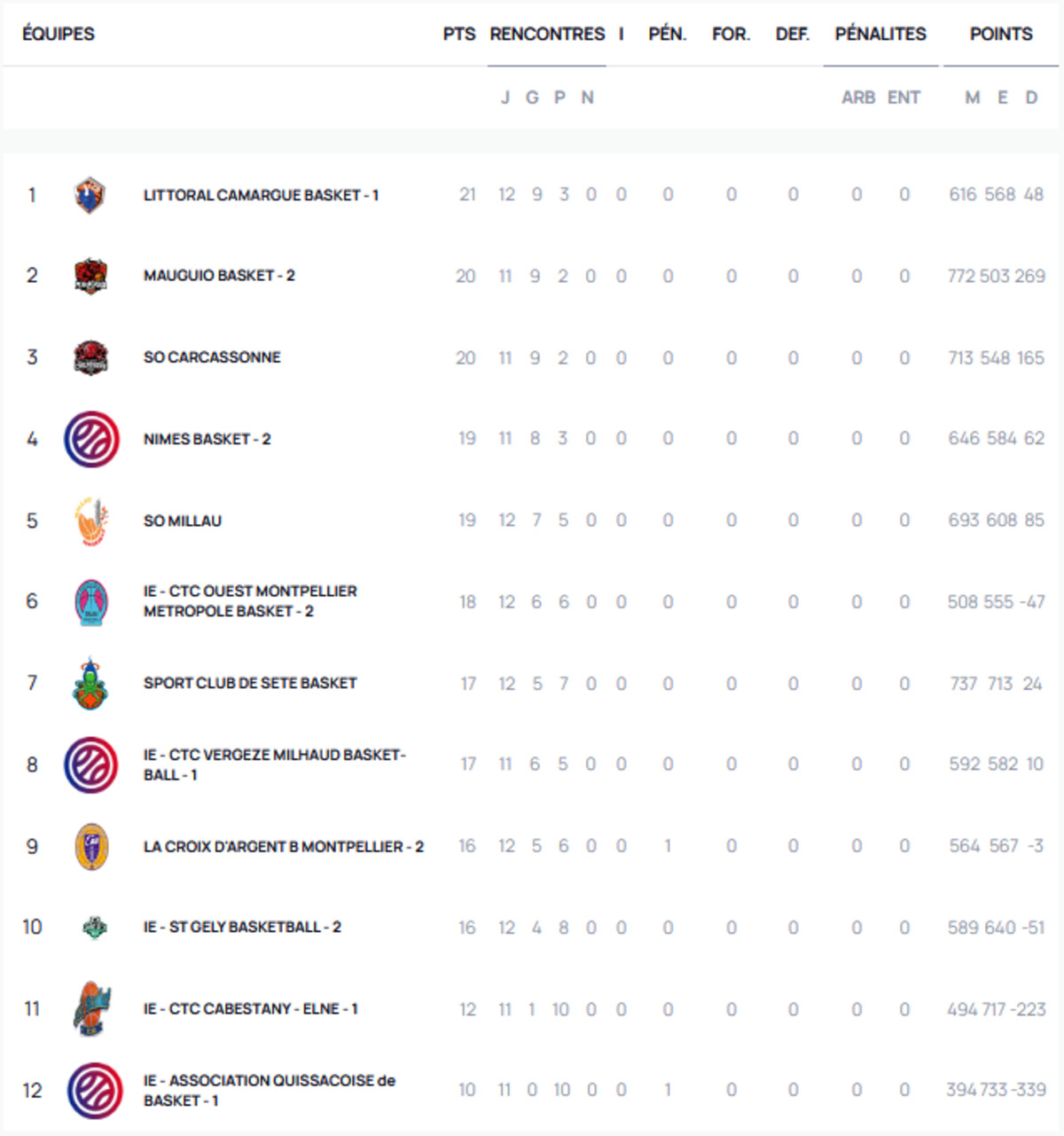Click the POINTS column header
Screen dimensions: 1064x1136
tap(1001, 34)
